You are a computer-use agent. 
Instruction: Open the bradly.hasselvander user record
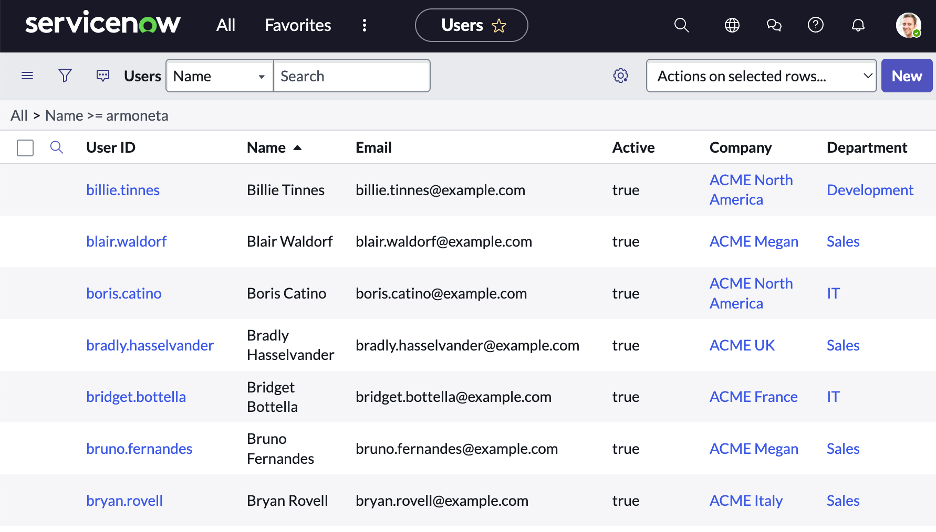click(x=150, y=345)
